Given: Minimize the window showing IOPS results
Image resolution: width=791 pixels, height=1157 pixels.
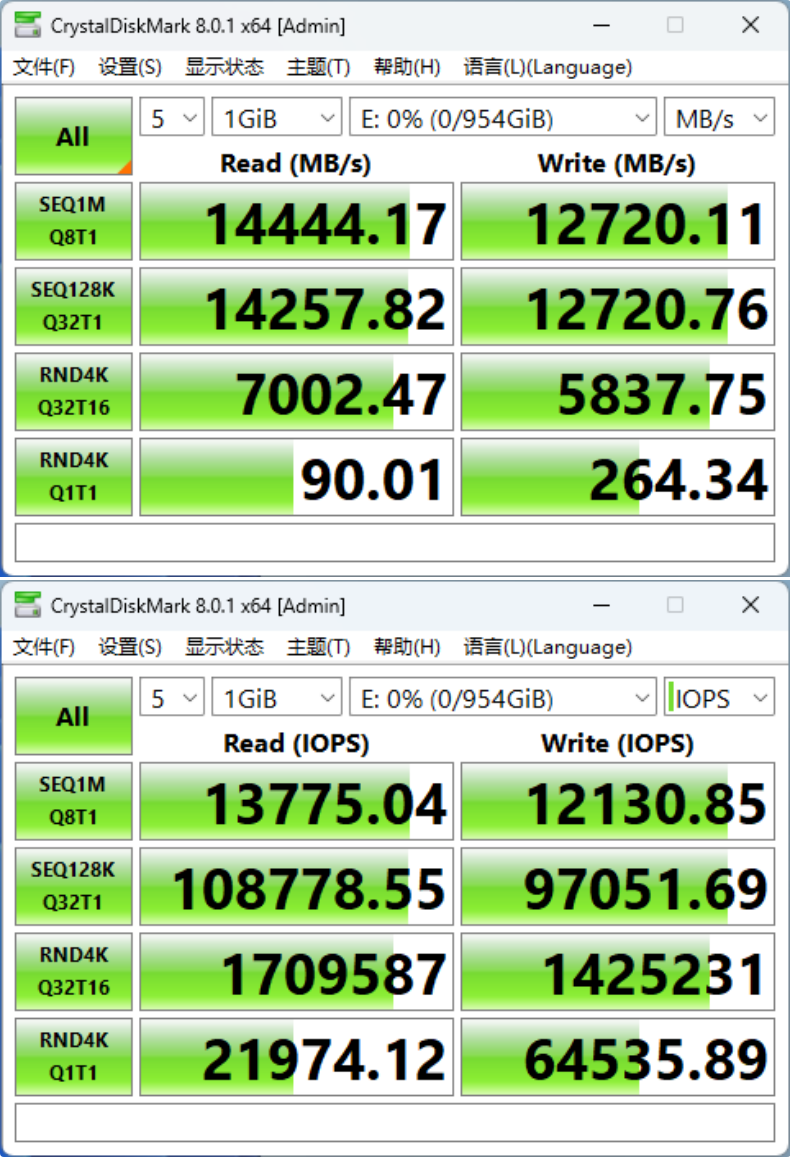Looking at the screenshot, I should pos(601,605).
